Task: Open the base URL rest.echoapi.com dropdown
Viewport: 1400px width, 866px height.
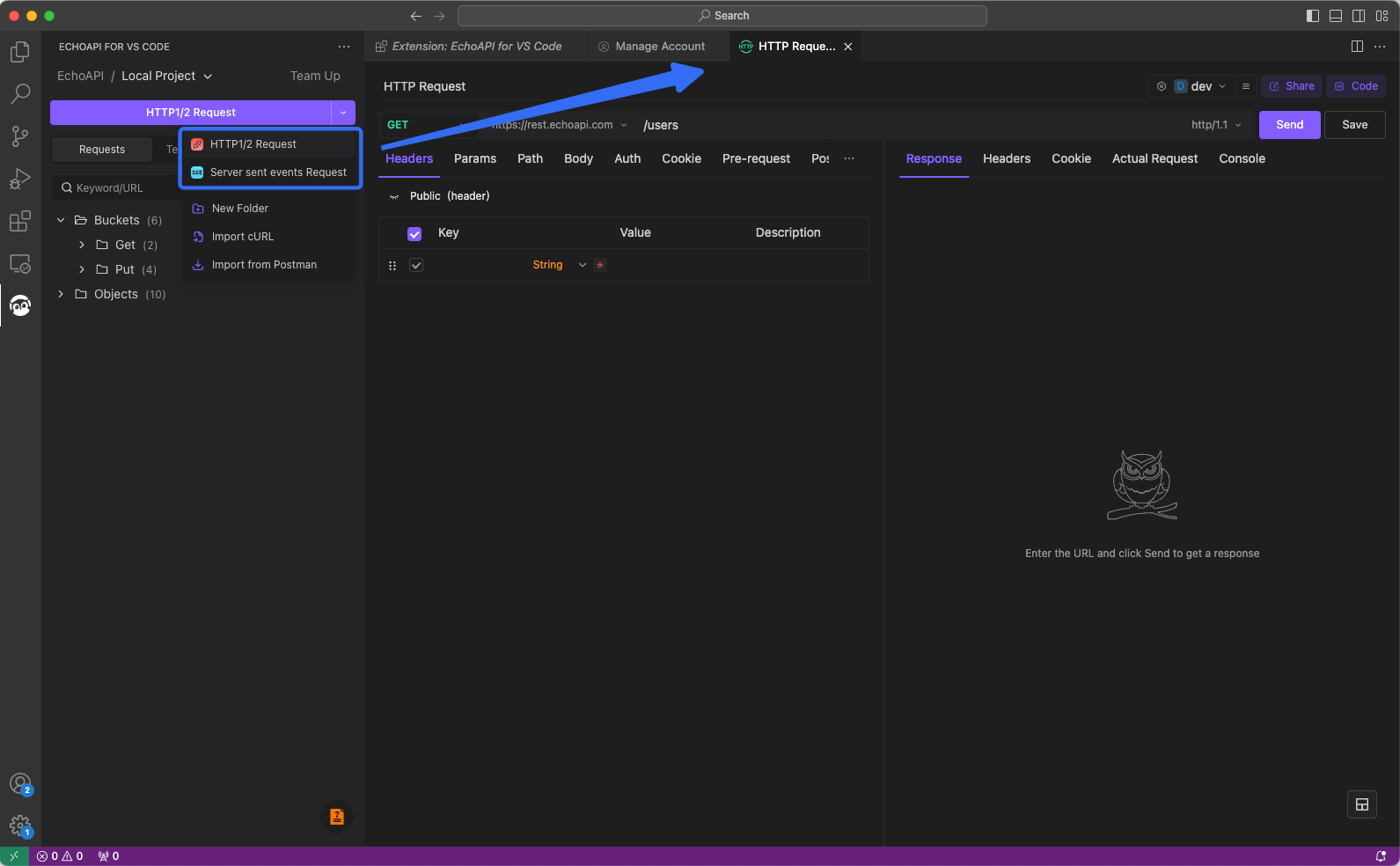Action: pyautogui.click(x=559, y=125)
